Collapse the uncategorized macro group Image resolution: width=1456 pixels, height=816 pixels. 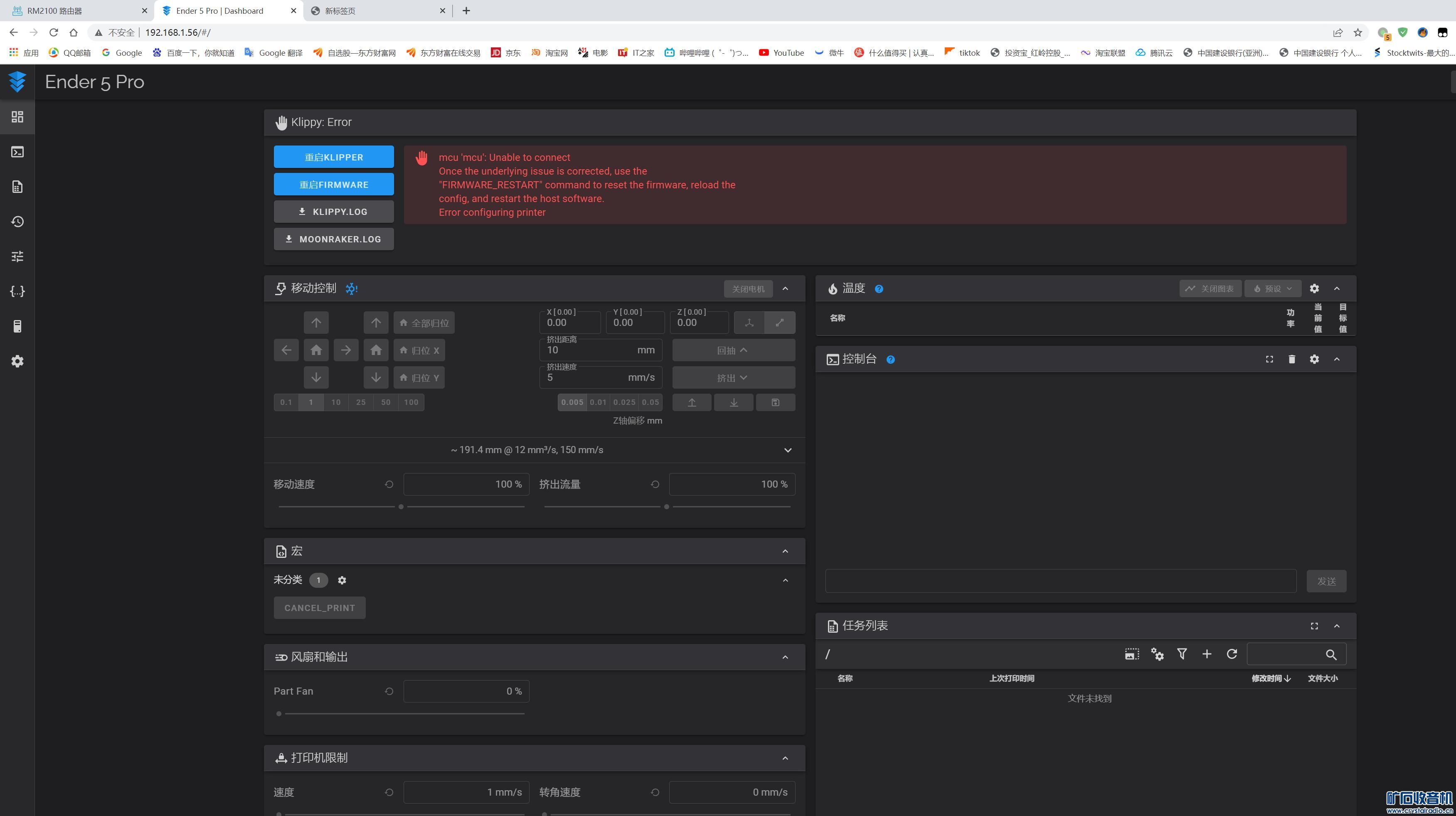click(785, 580)
